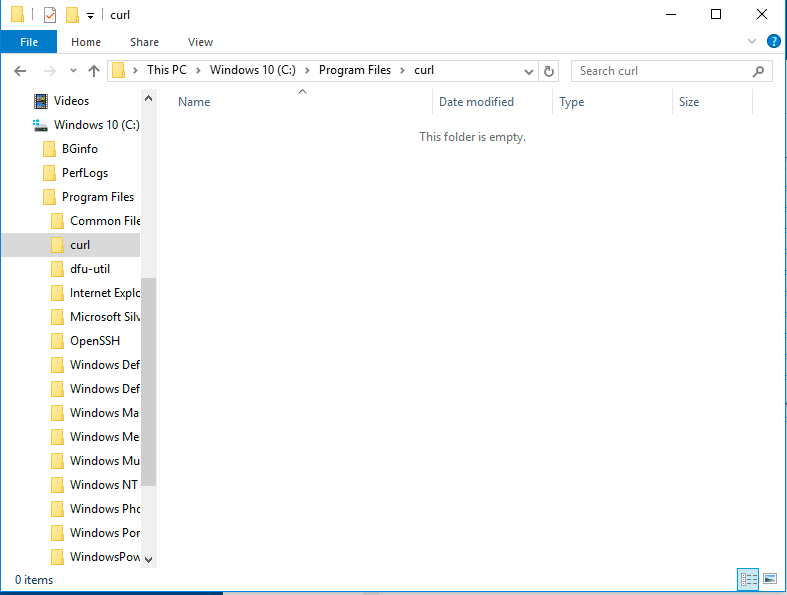Open the File menu
The image size is (787, 595).
pos(29,42)
